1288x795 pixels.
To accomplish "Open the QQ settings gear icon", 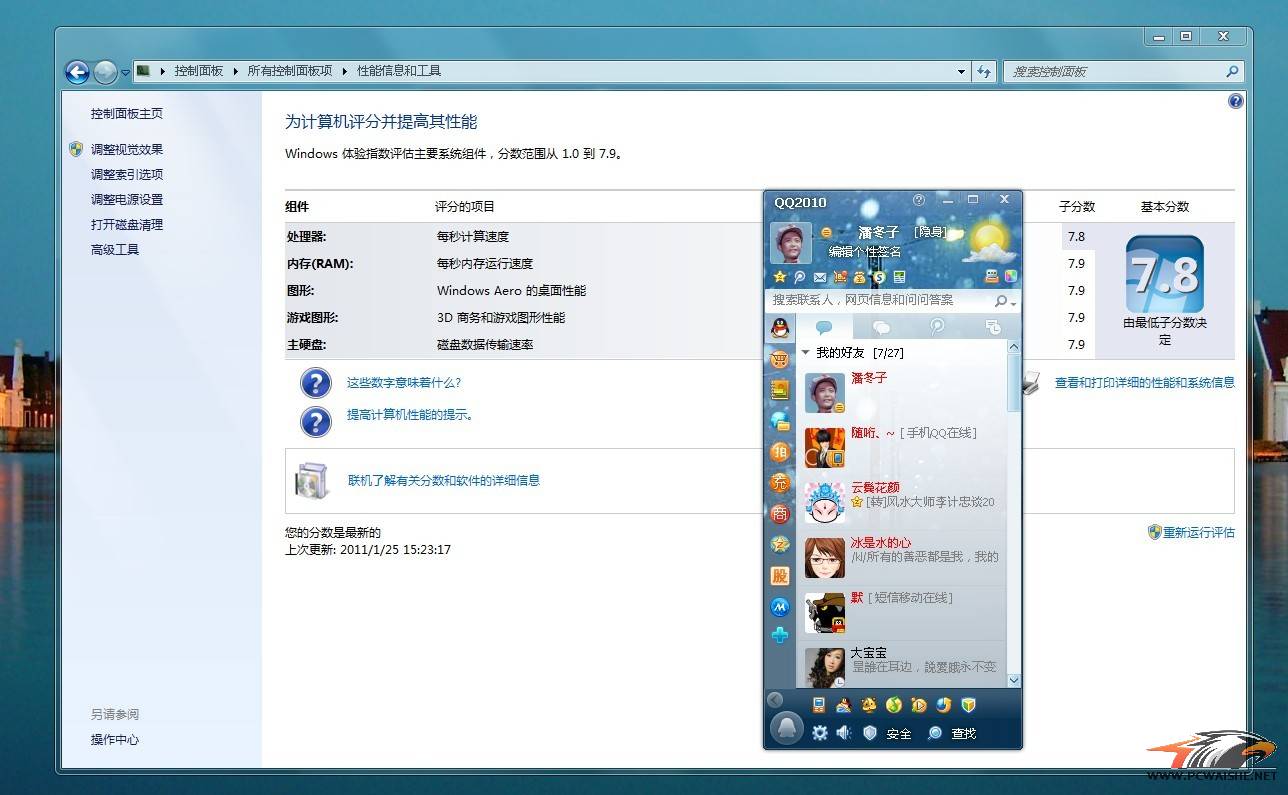I will pyautogui.click(x=820, y=733).
